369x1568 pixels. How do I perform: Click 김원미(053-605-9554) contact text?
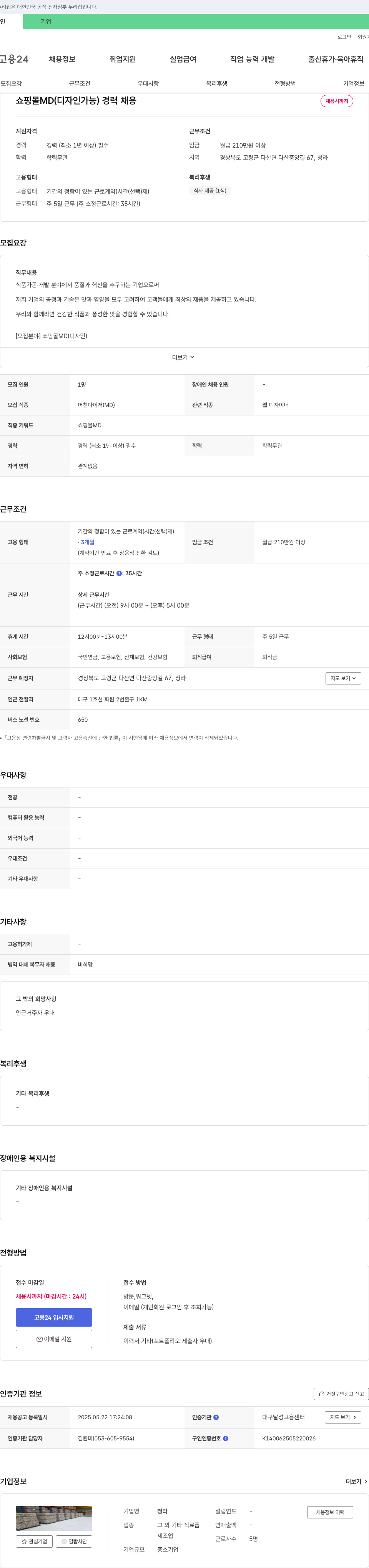tap(106, 1438)
